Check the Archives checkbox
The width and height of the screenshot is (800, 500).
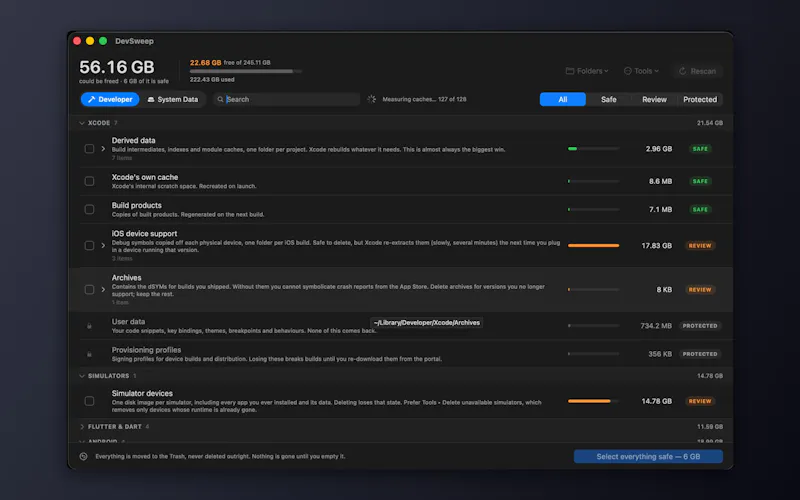pyautogui.click(x=89, y=289)
